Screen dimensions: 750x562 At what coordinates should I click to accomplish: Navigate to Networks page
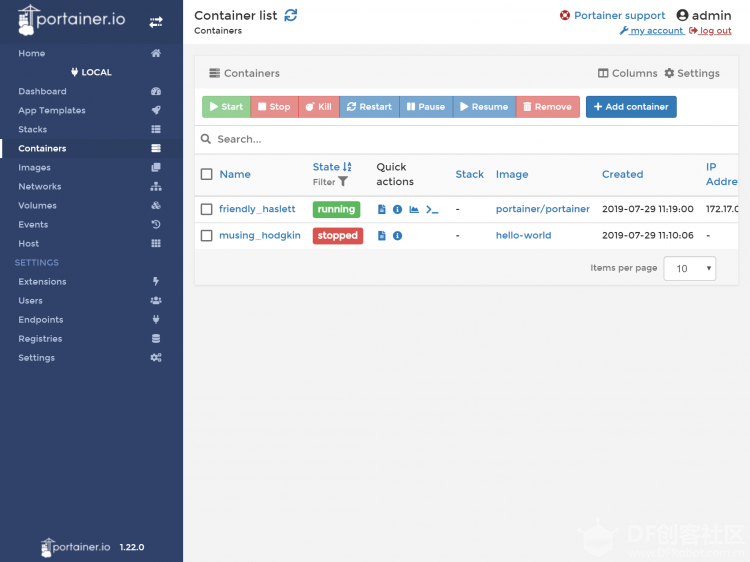(x=40, y=187)
